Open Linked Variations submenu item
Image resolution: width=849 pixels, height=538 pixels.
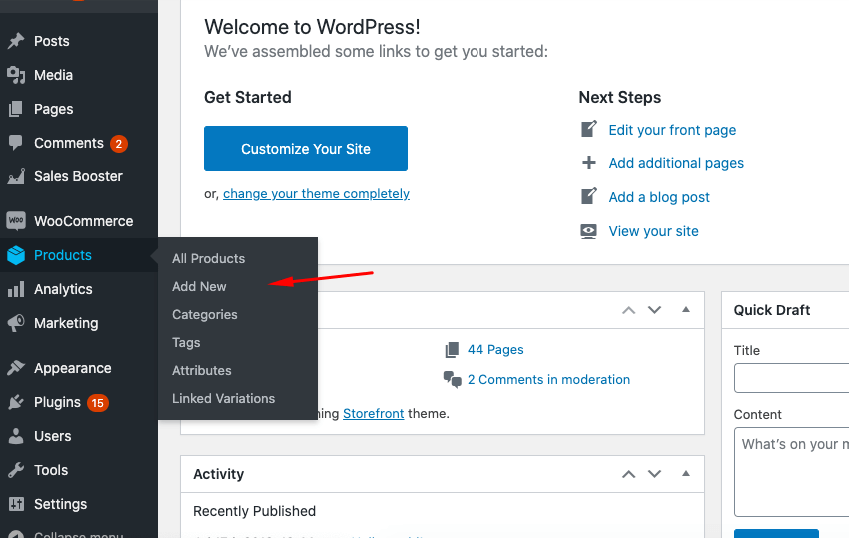pos(223,398)
